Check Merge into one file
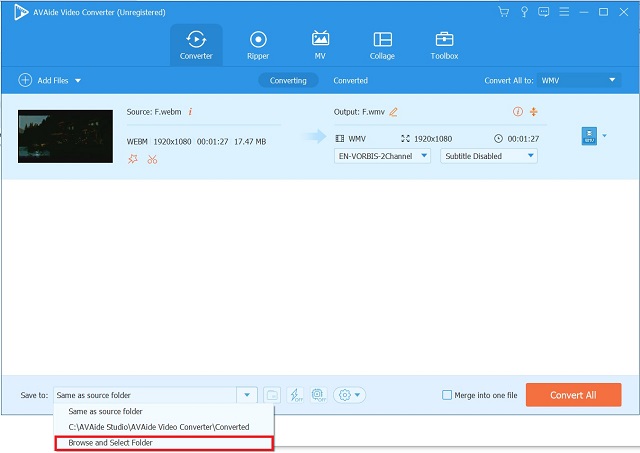The width and height of the screenshot is (640, 453). tap(447, 395)
